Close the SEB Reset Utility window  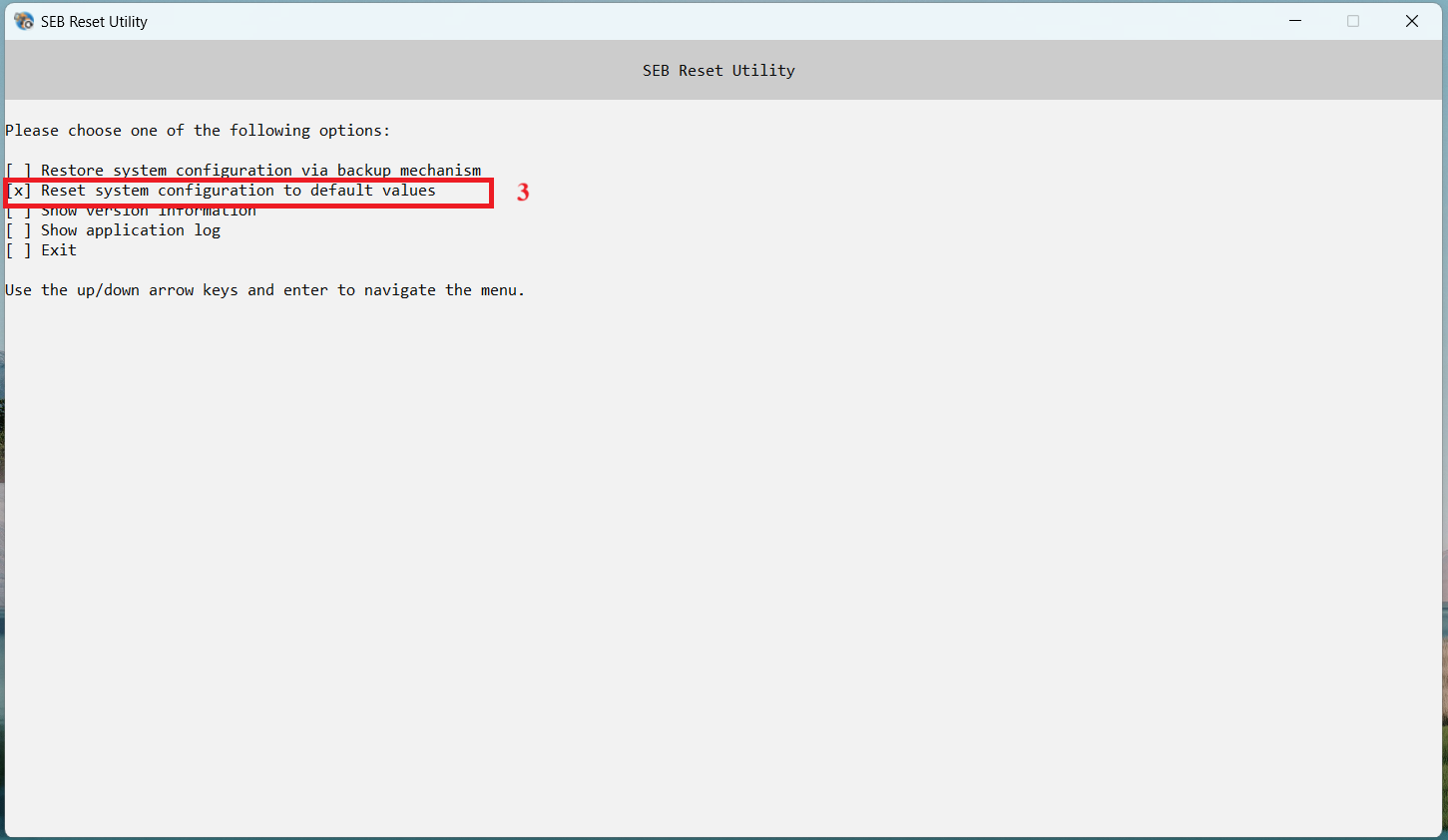click(x=1411, y=21)
